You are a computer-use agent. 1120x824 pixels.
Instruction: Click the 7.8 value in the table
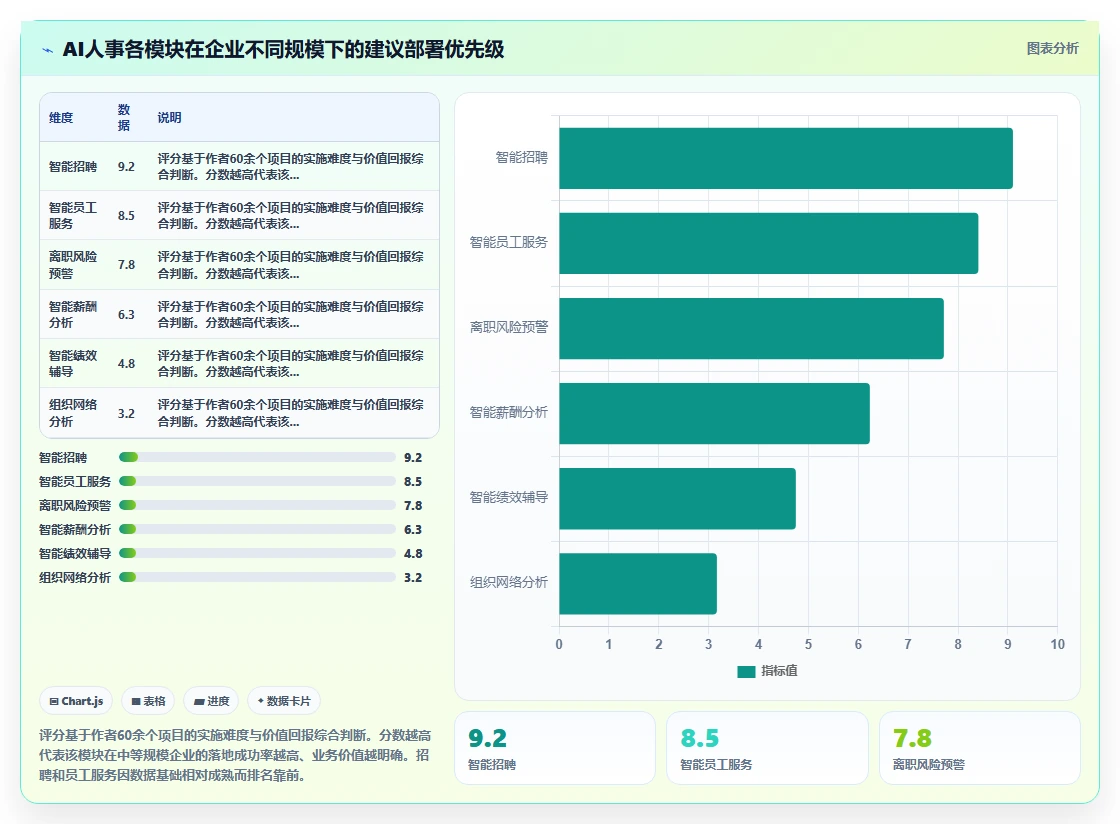(126, 265)
